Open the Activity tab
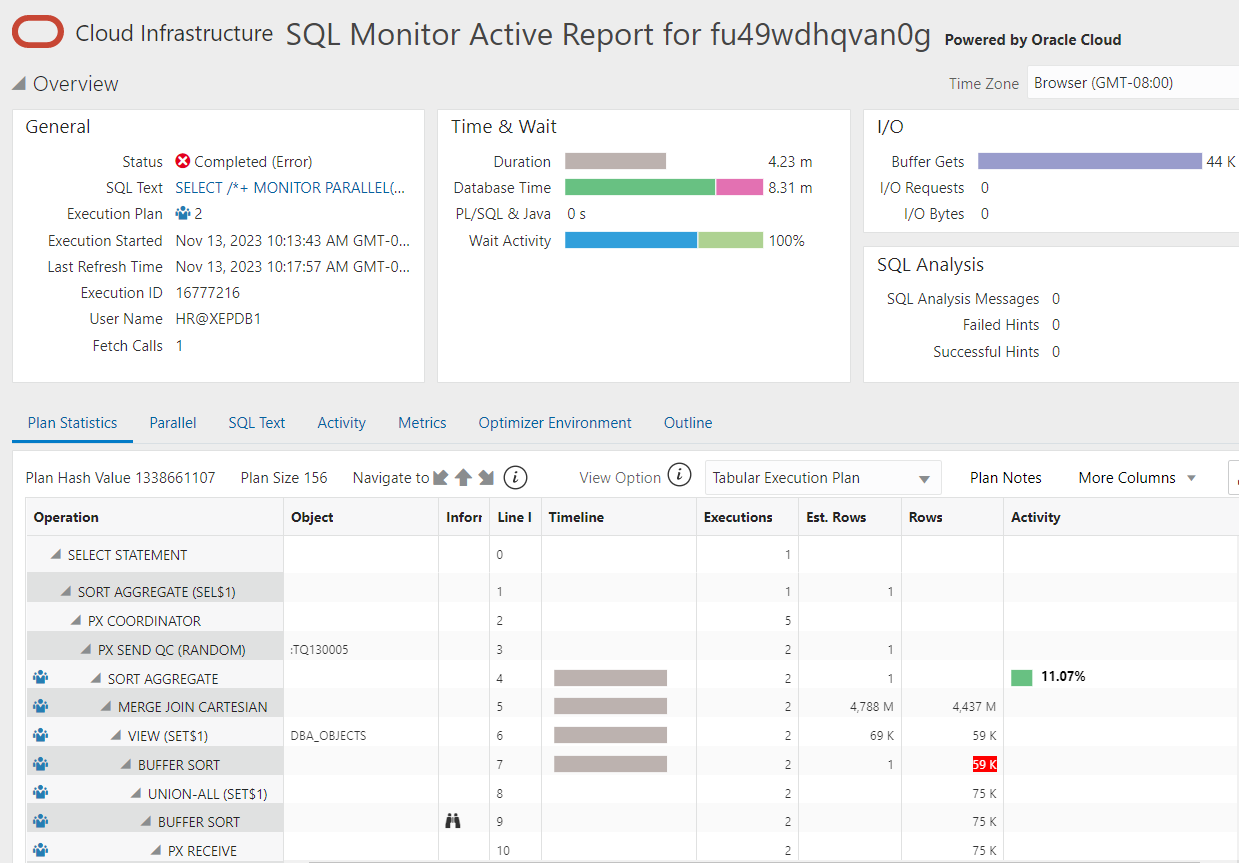The image size is (1239, 863). click(342, 423)
